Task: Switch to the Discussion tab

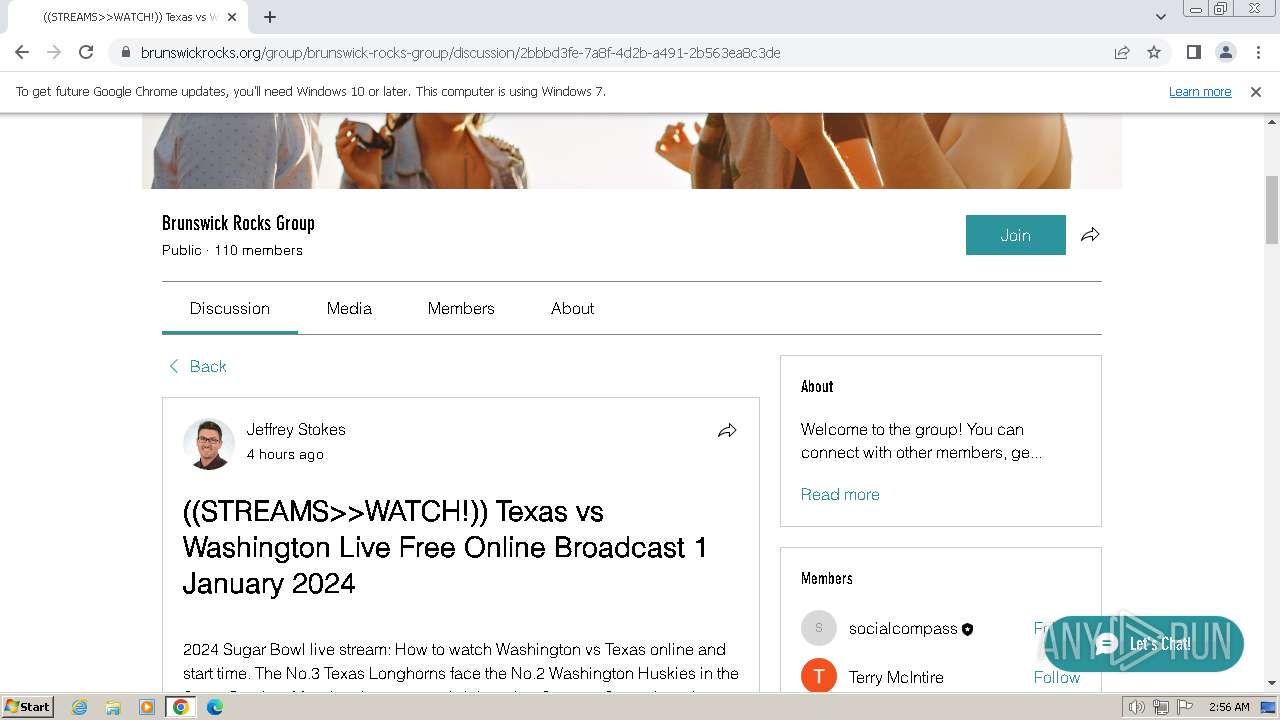Action: point(230,308)
